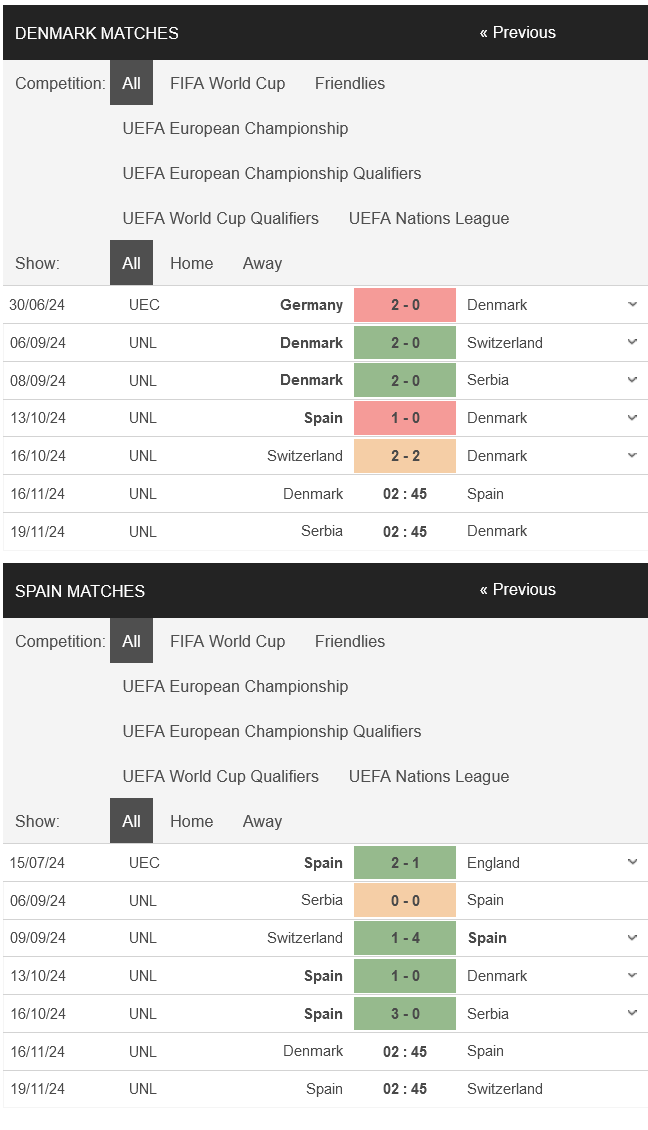648x1130 pixels.
Task: Select the Show All button in Spain section
Action: [131, 821]
